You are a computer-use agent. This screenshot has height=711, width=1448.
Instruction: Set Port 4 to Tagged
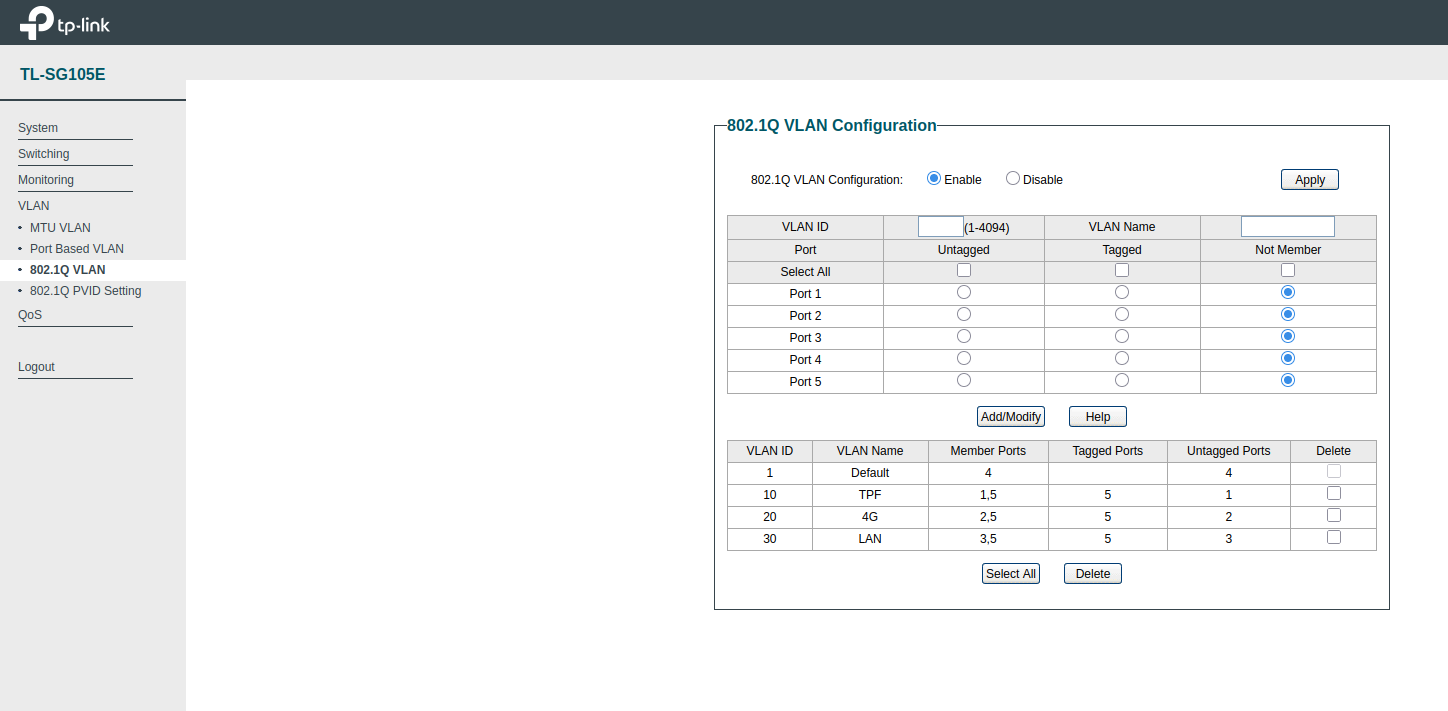[1122, 358]
